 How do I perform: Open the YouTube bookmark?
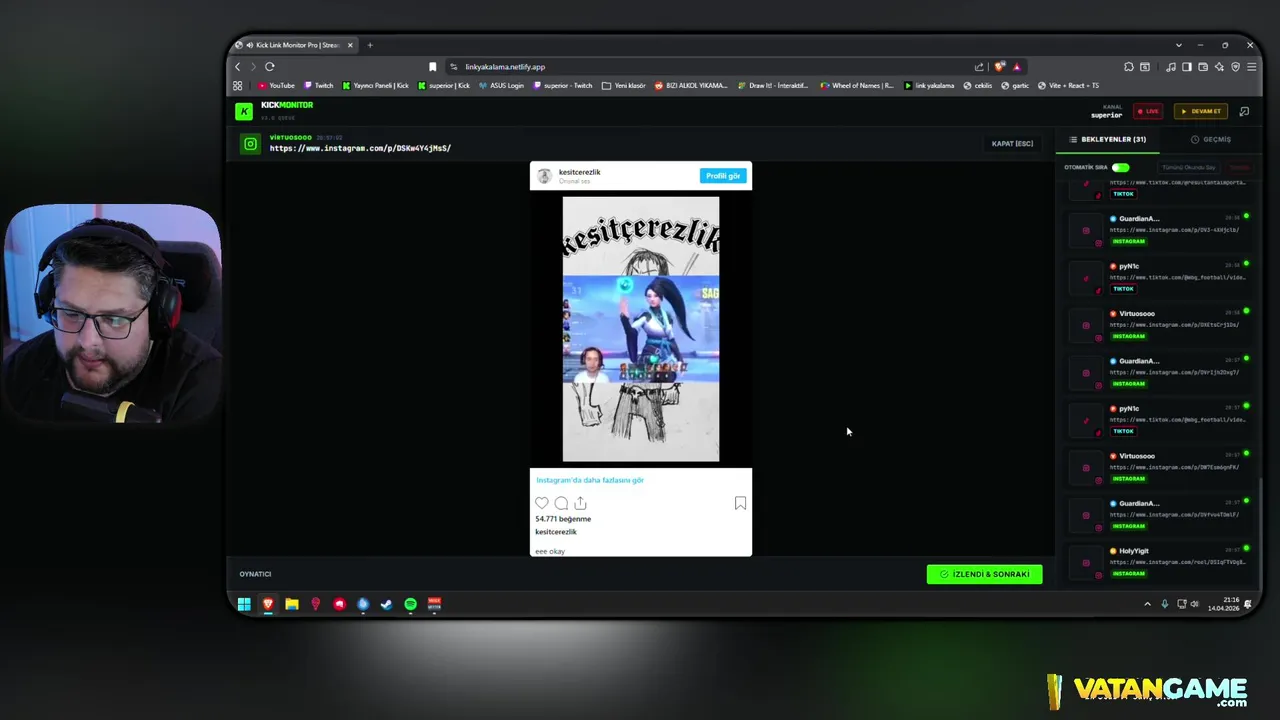(x=277, y=86)
